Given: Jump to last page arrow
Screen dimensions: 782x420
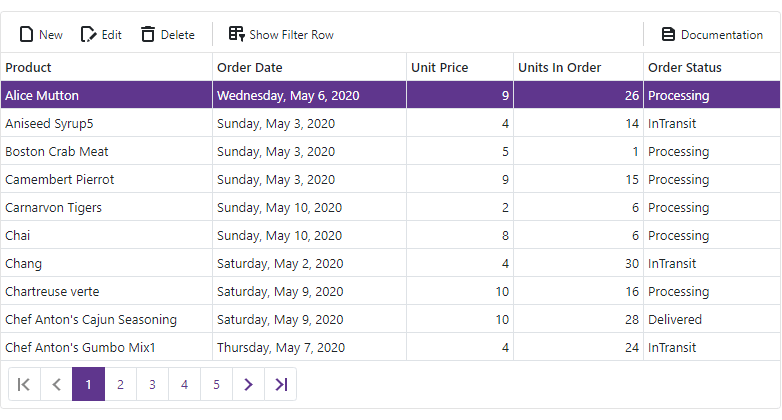Looking at the screenshot, I should click(281, 384).
